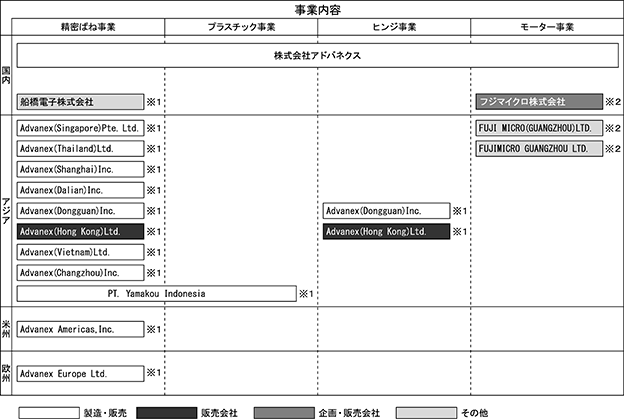Select the Advanex Europe Ltd. box
The image size is (624, 419).
(80, 374)
